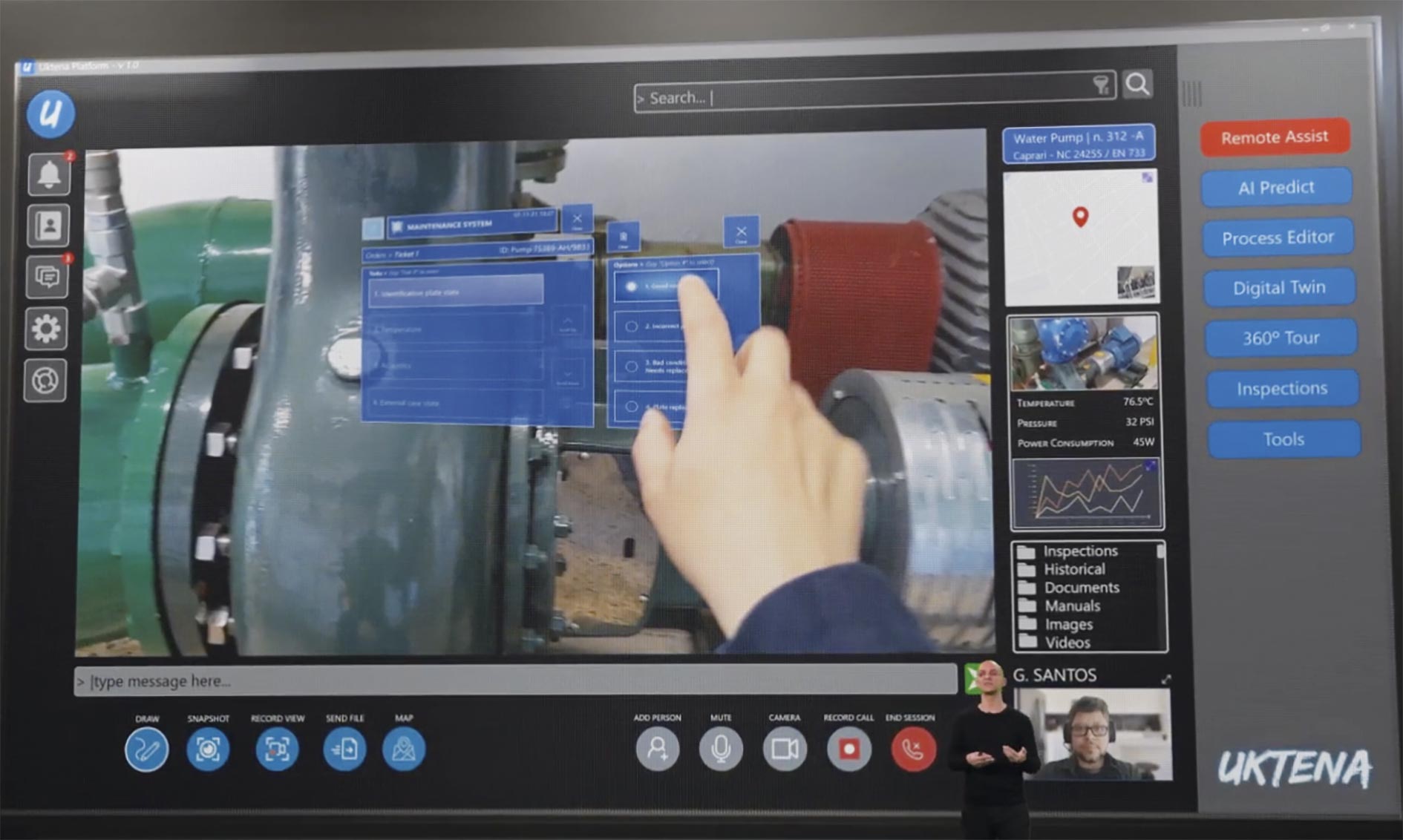Open the Map icon
Image resolution: width=1403 pixels, height=840 pixels.
[404, 749]
